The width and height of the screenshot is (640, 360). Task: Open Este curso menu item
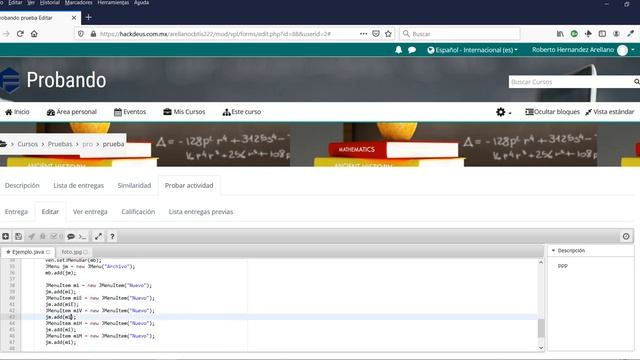242,112
